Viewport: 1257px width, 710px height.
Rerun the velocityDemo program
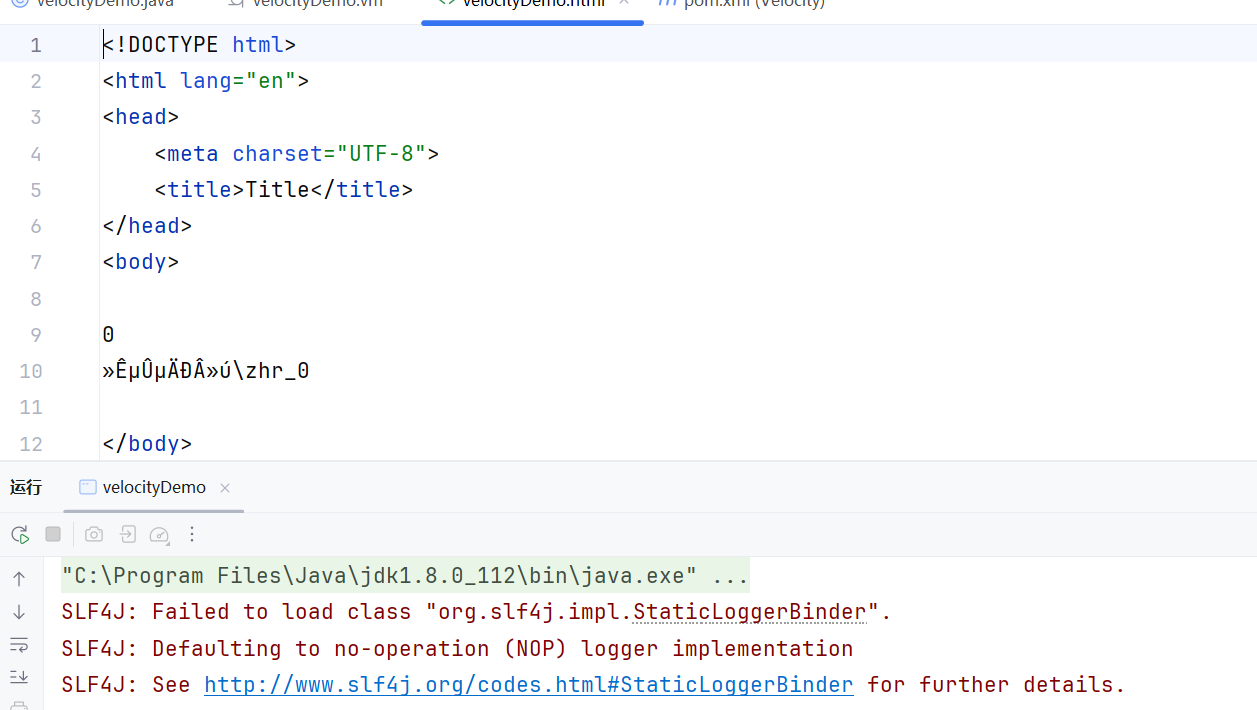point(20,535)
